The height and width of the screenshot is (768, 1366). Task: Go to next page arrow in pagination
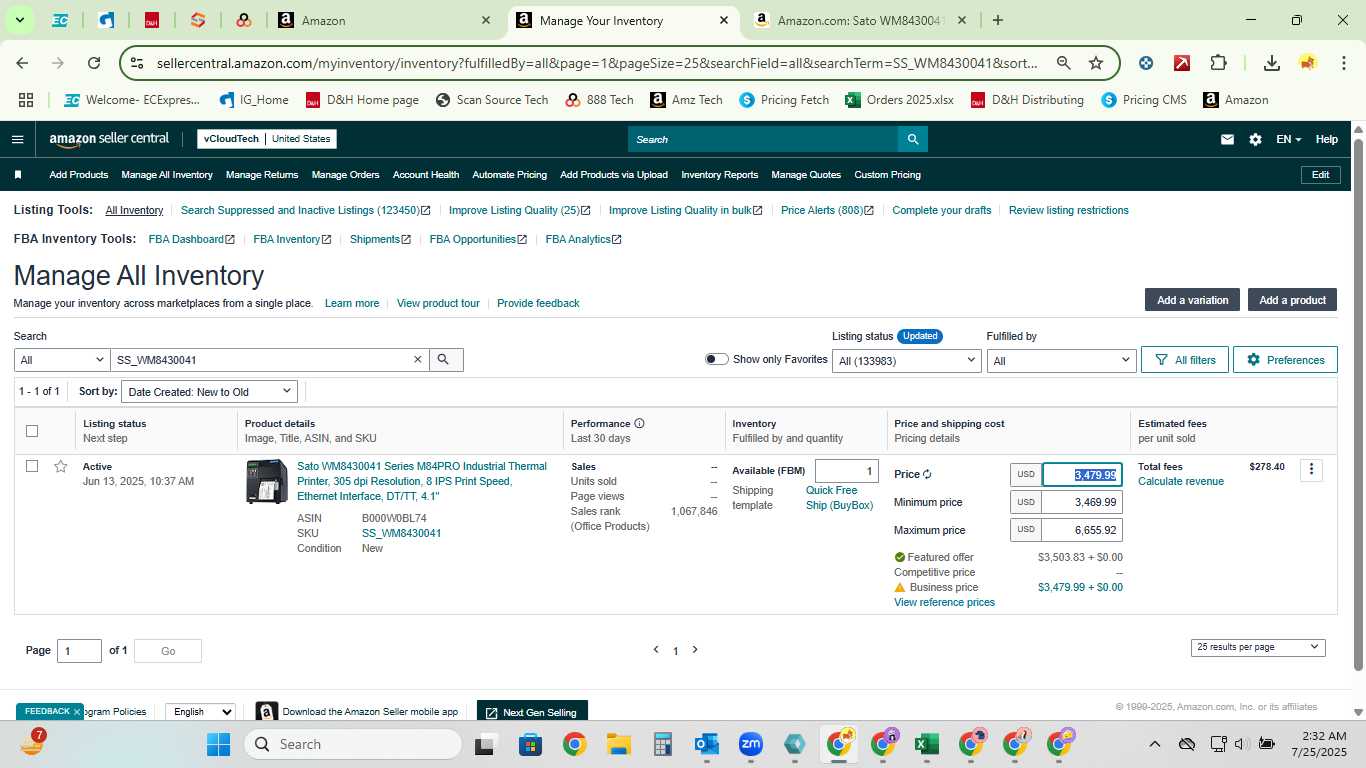[x=695, y=650]
